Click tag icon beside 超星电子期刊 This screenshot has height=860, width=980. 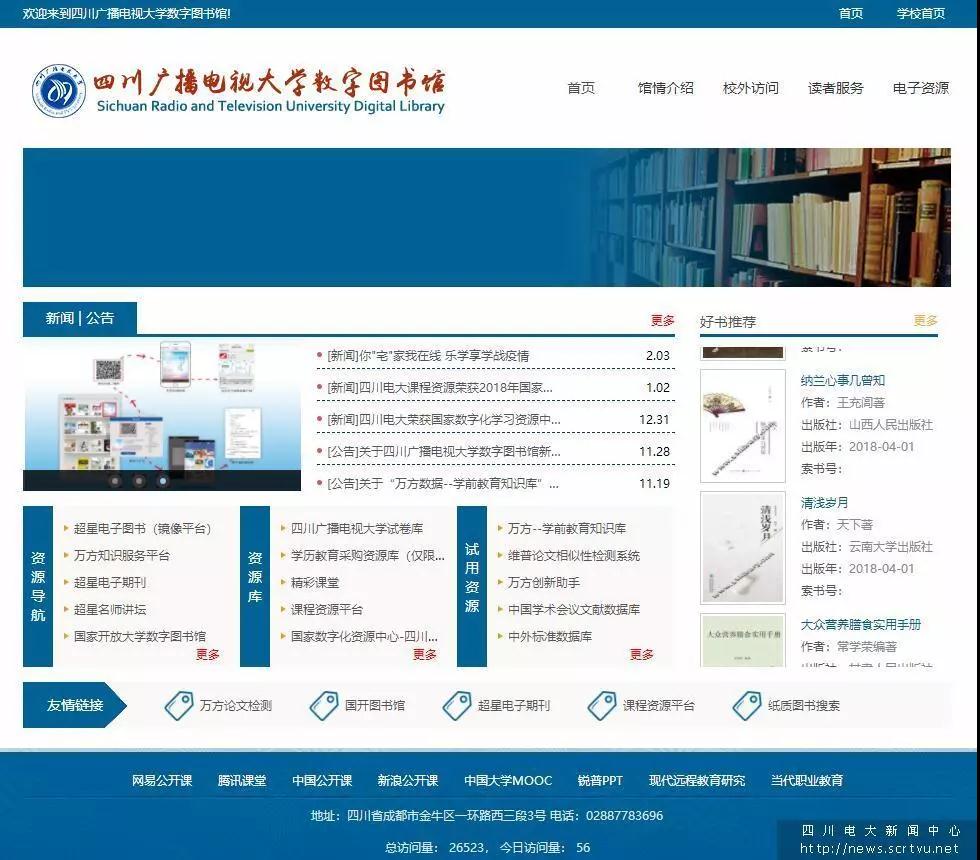point(457,706)
